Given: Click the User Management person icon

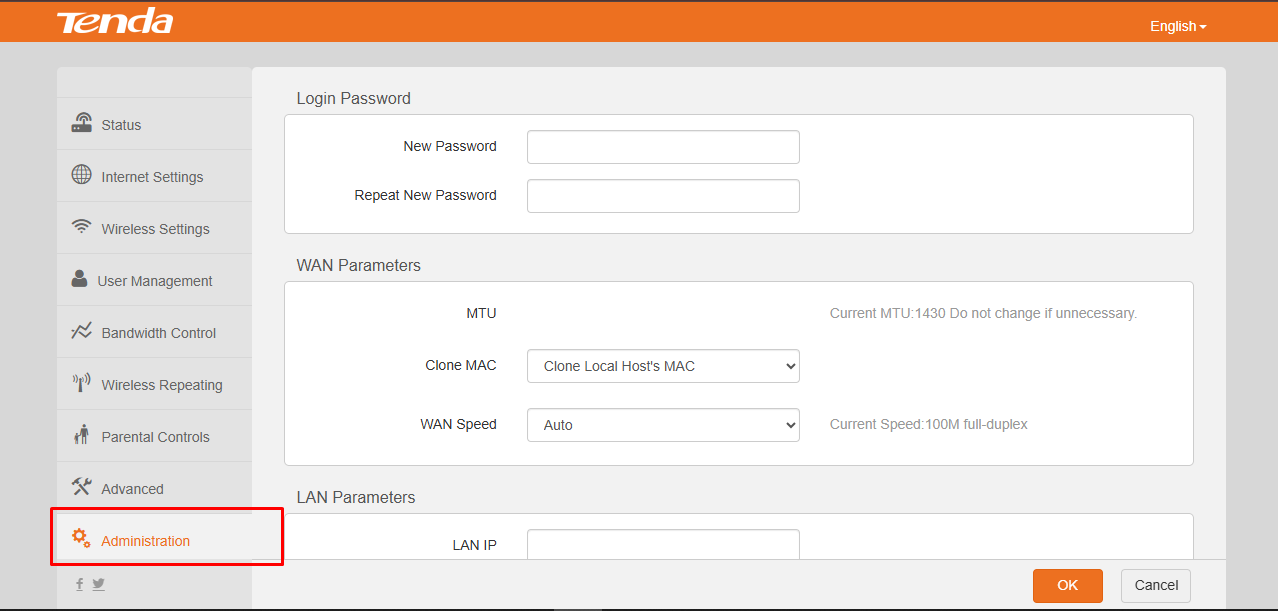Looking at the screenshot, I should tap(80, 279).
